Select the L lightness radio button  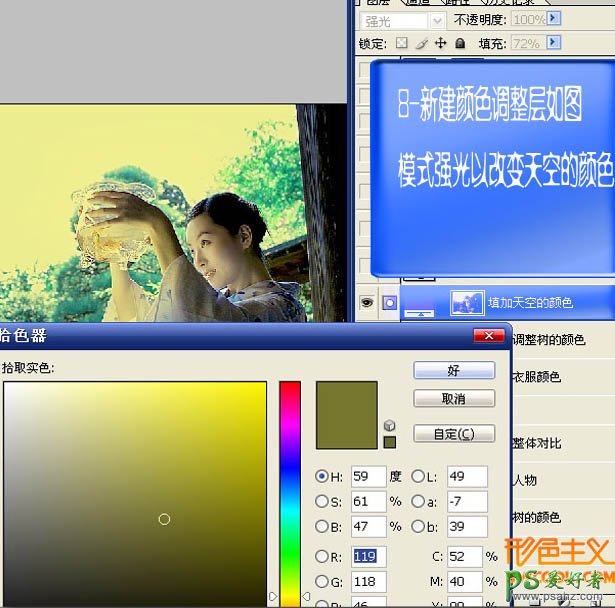tap(418, 477)
